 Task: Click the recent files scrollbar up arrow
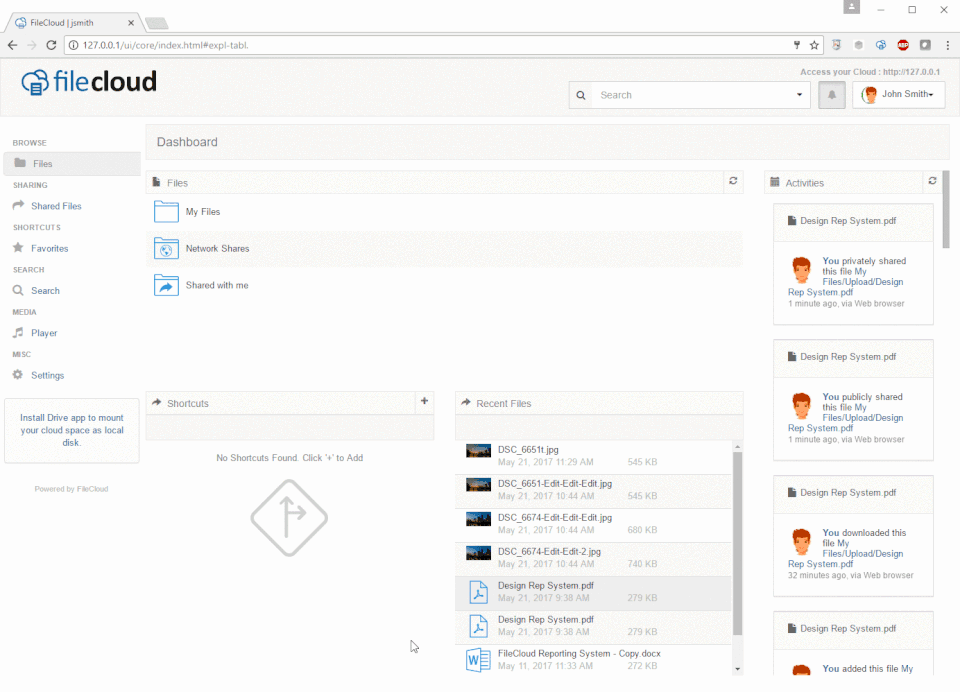[737, 446]
